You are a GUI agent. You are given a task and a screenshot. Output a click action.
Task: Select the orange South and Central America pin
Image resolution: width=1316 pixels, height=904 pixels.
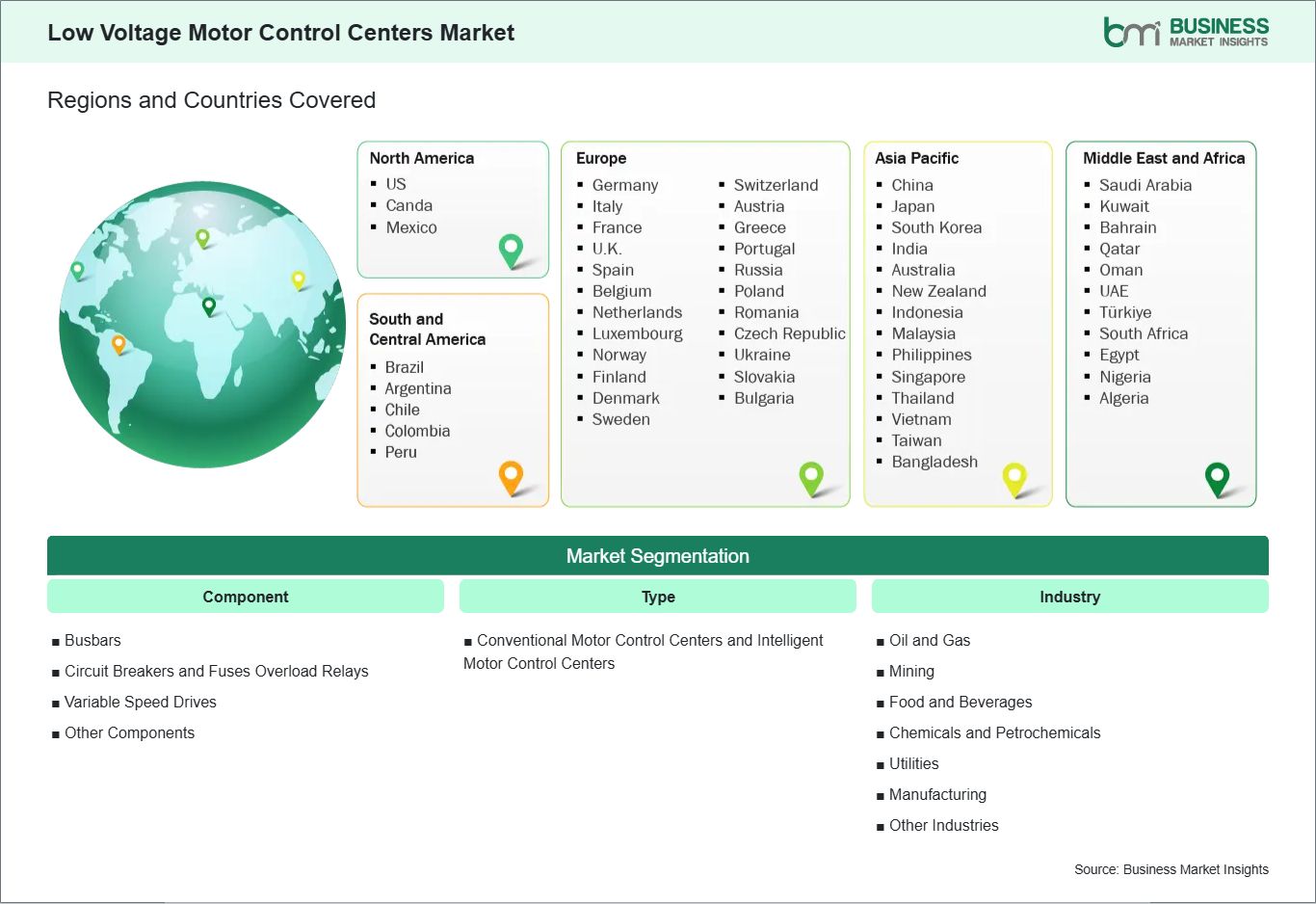click(510, 477)
